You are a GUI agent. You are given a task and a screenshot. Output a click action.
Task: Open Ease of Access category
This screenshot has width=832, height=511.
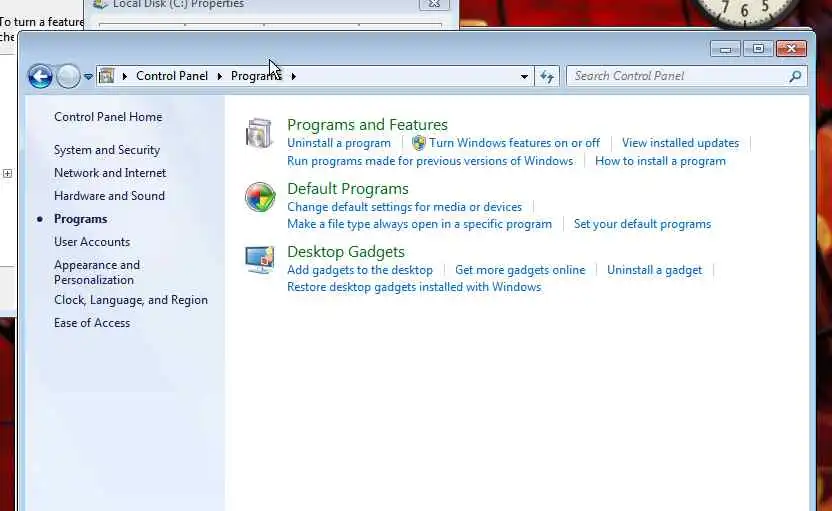[92, 323]
